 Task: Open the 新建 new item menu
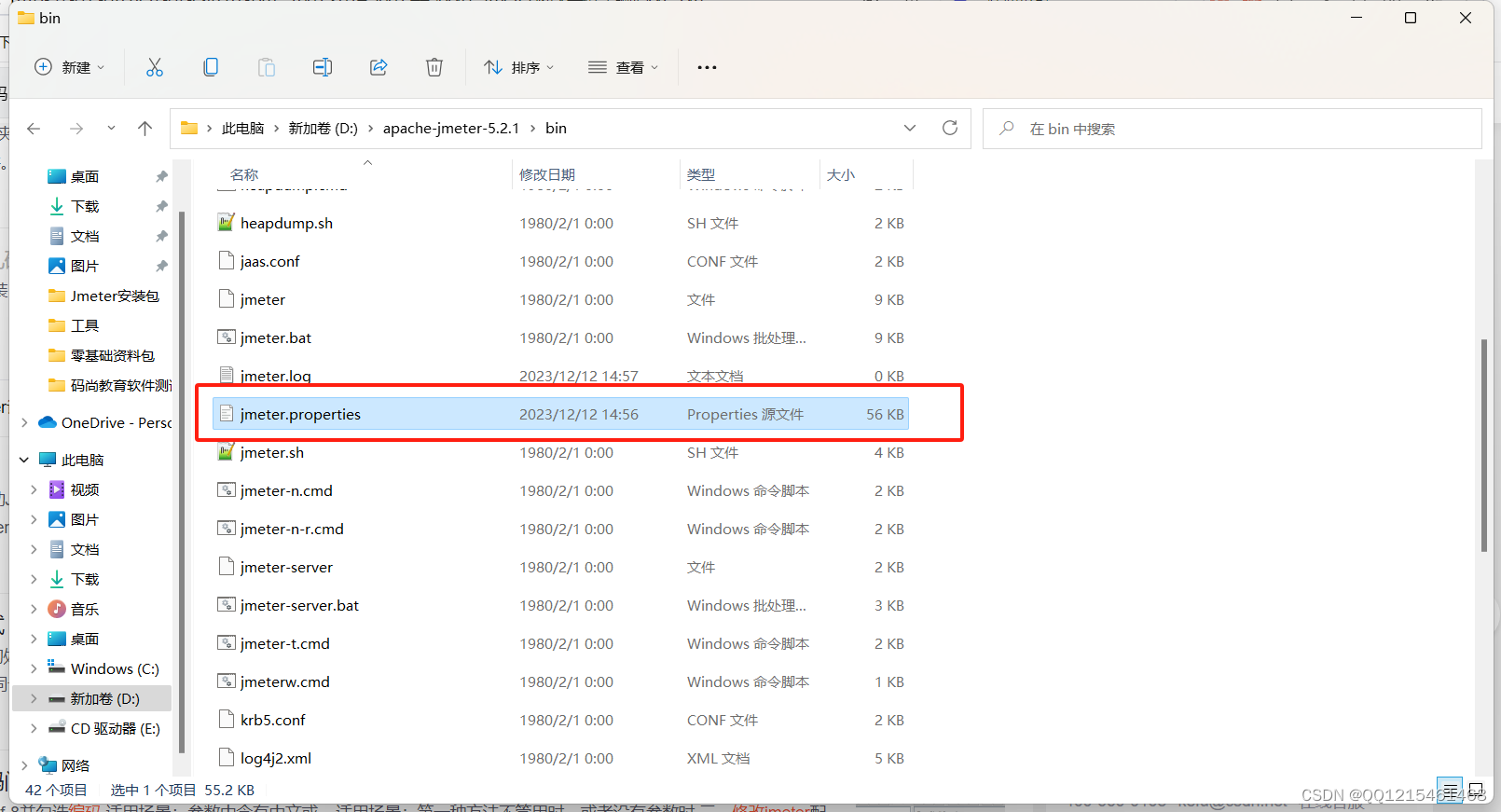[x=70, y=67]
